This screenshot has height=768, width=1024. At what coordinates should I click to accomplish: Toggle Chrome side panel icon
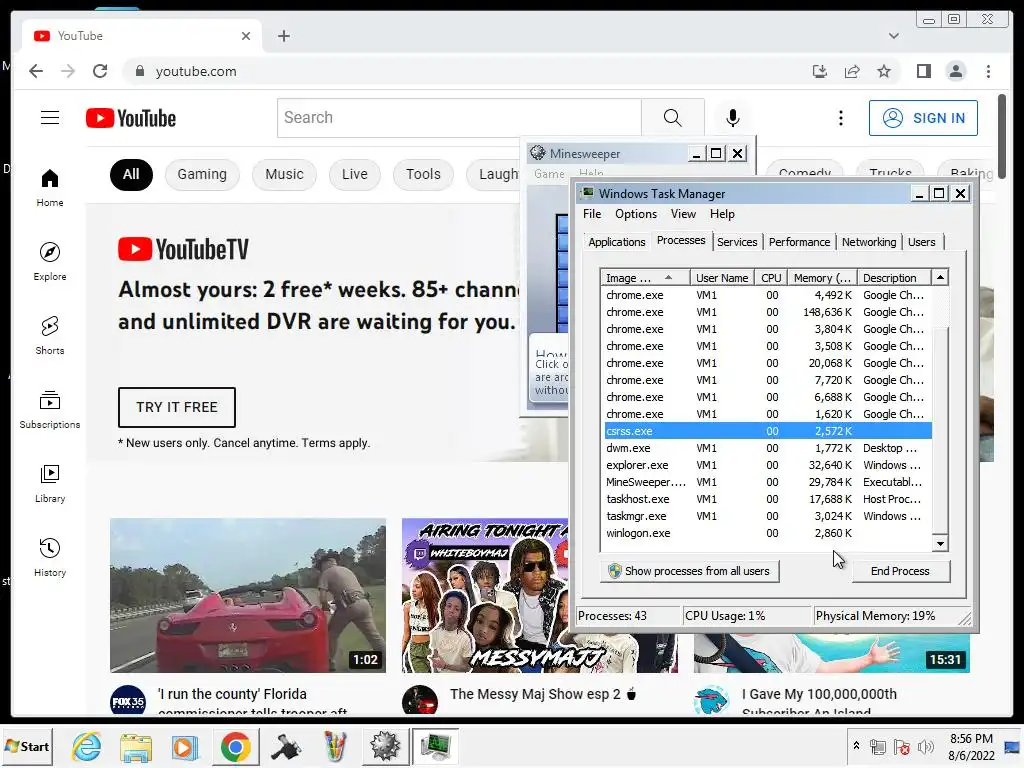point(923,71)
